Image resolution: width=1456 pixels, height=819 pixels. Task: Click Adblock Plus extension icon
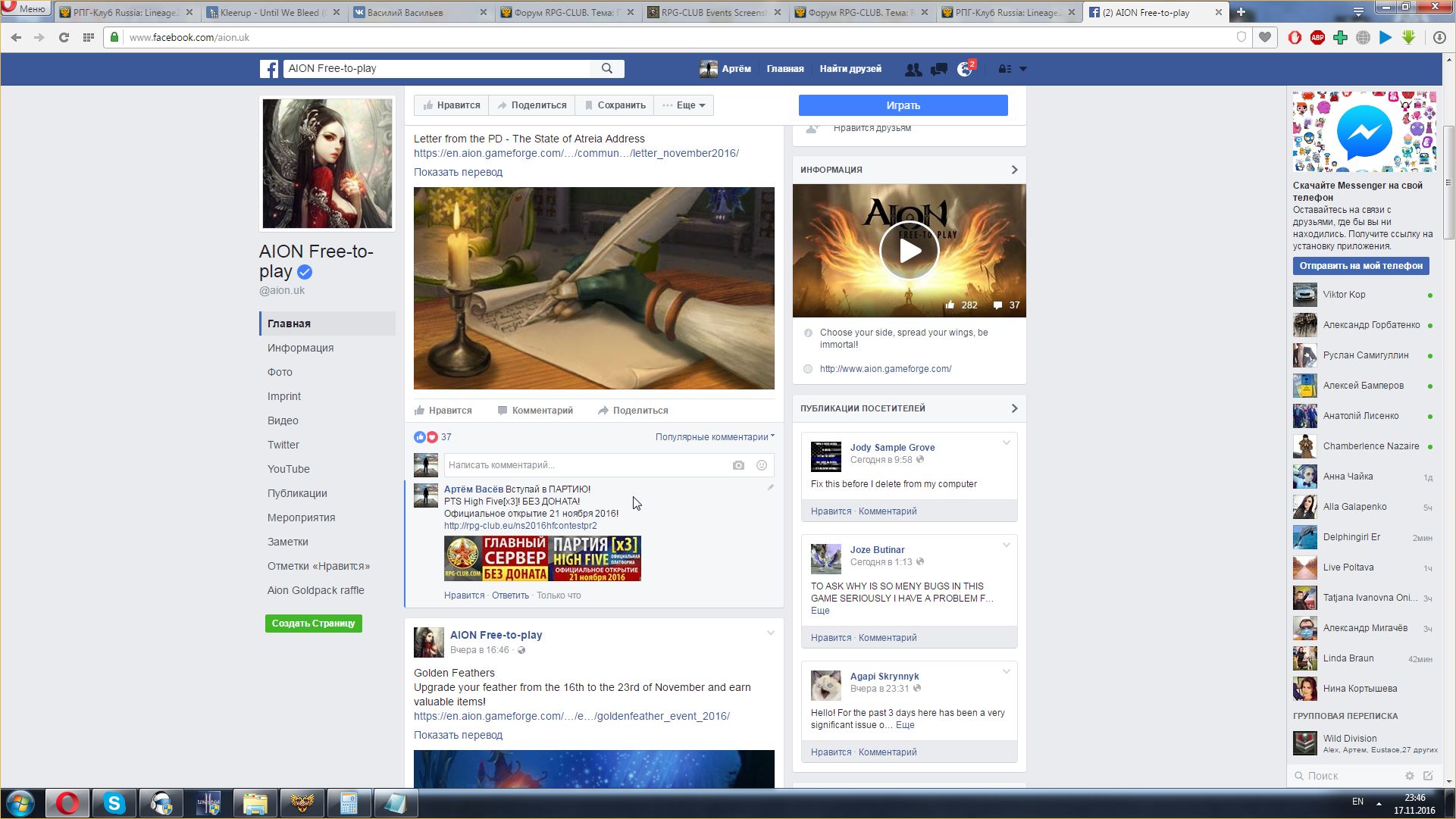pos(1317,37)
